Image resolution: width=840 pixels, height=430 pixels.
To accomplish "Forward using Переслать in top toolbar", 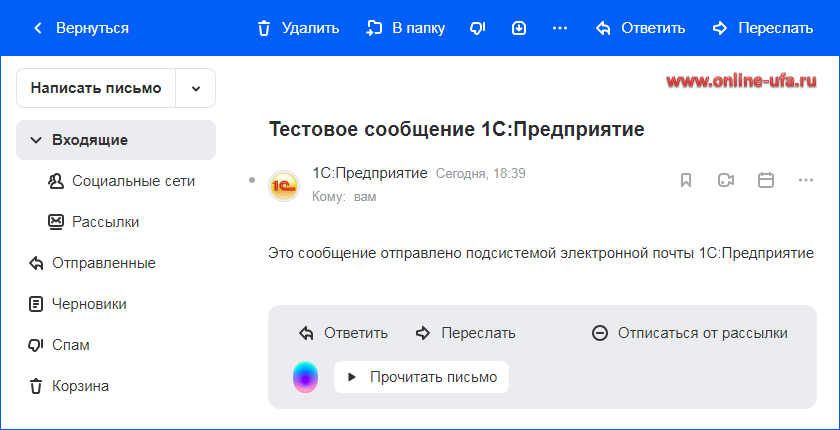I will coord(763,28).
